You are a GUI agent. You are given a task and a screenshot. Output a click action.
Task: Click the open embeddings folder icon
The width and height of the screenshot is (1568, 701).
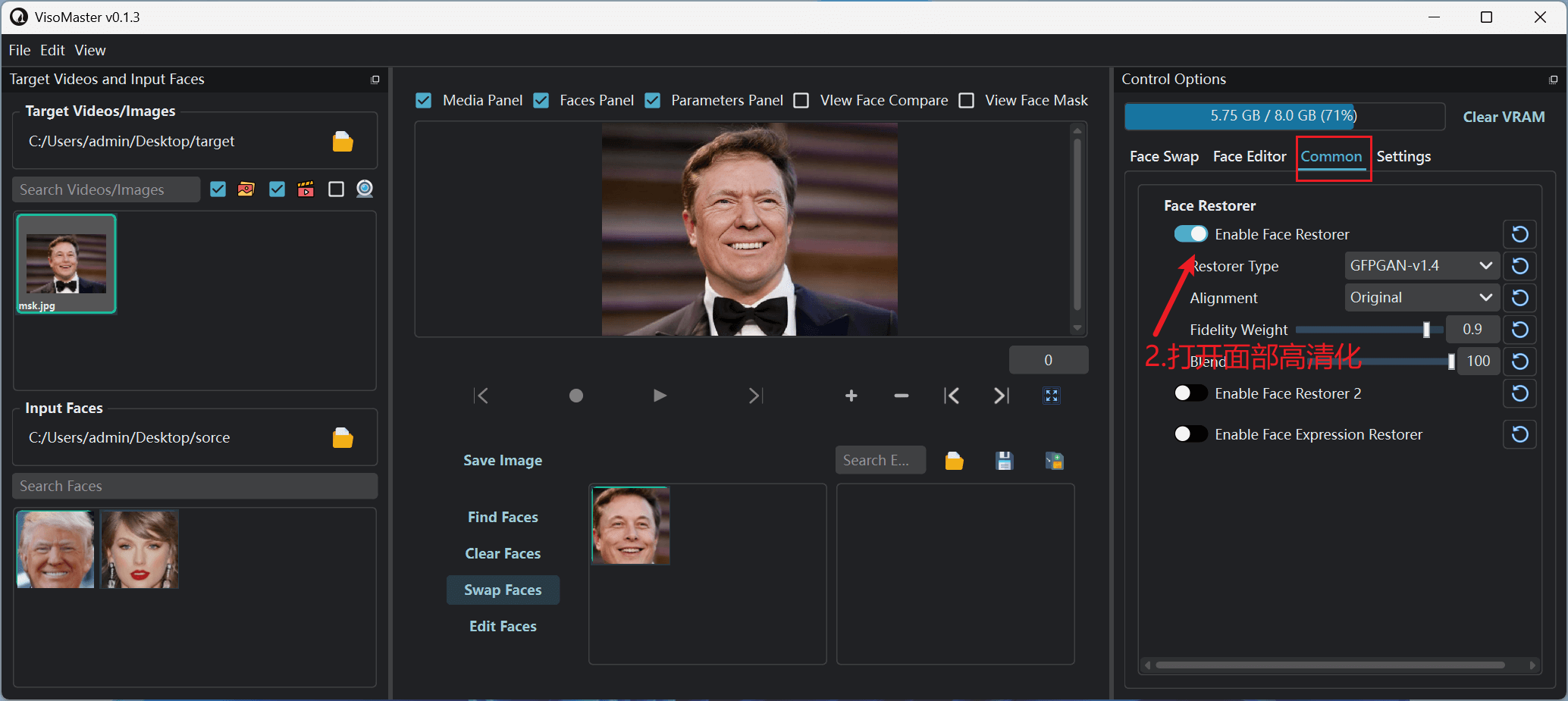click(x=955, y=461)
